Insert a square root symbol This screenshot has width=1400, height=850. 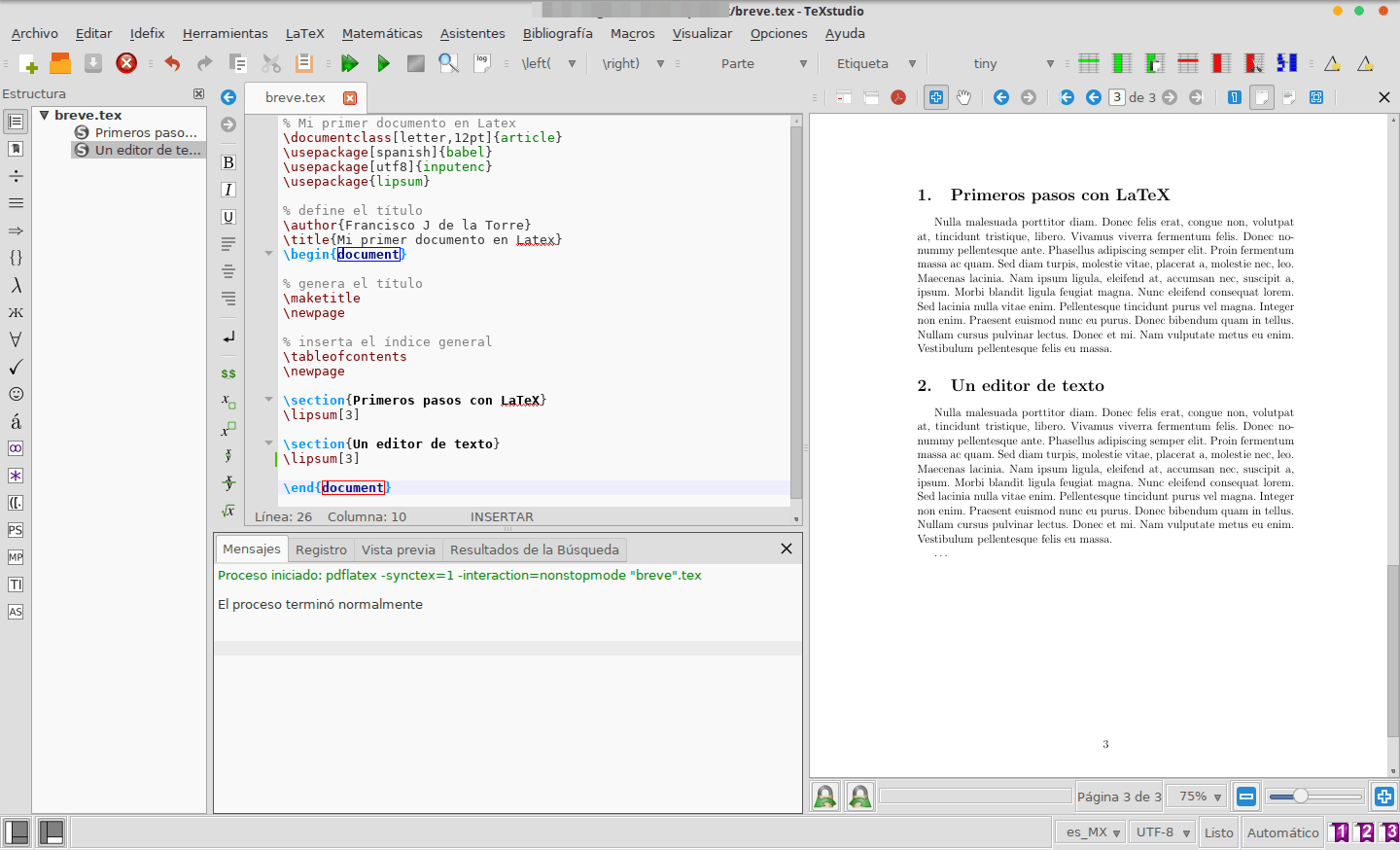tap(227, 510)
